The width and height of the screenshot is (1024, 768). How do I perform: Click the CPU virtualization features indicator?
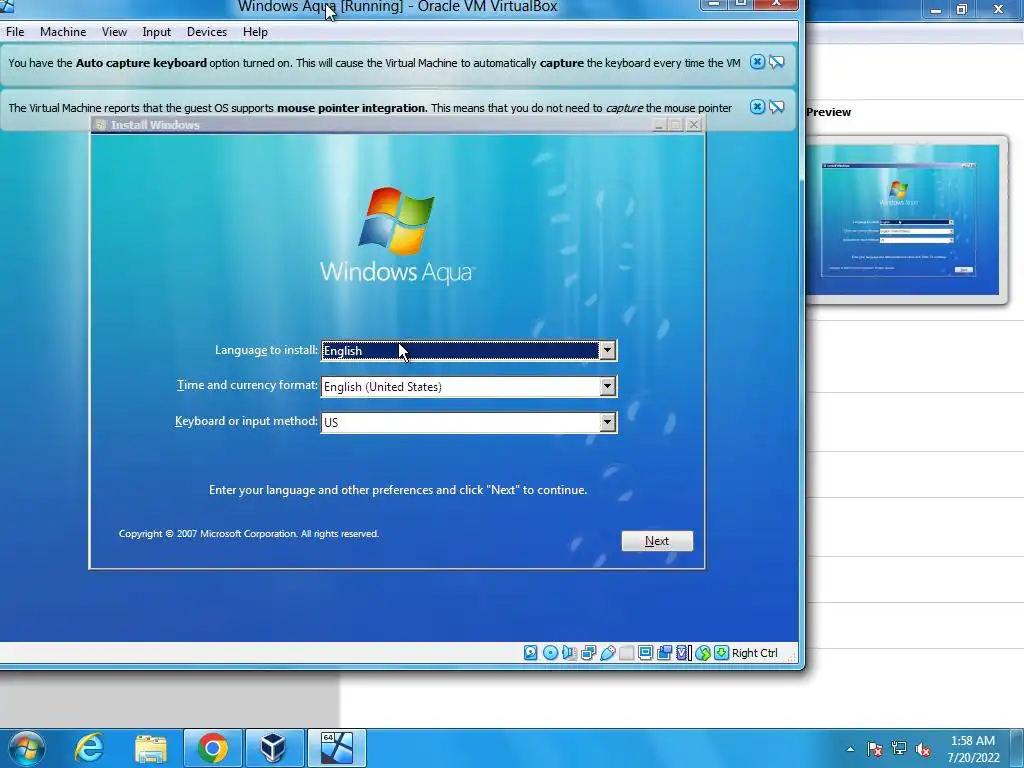tap(684, 652)
